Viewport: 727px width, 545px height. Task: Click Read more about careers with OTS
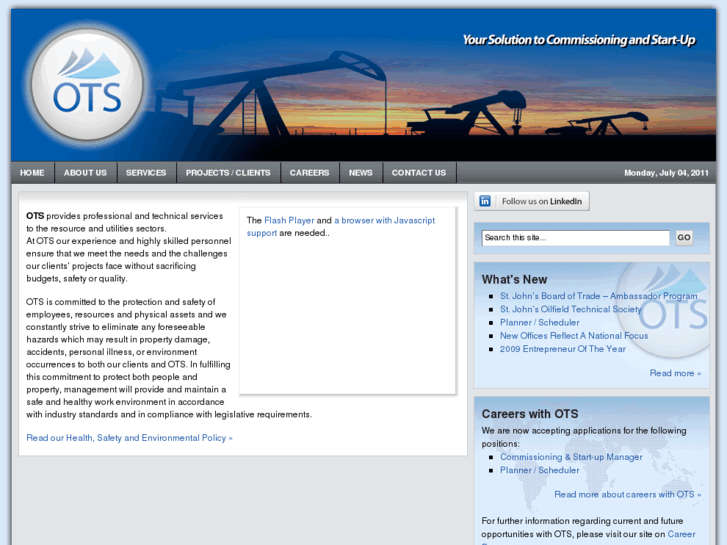pyautogui.click(x=627, y=494)
